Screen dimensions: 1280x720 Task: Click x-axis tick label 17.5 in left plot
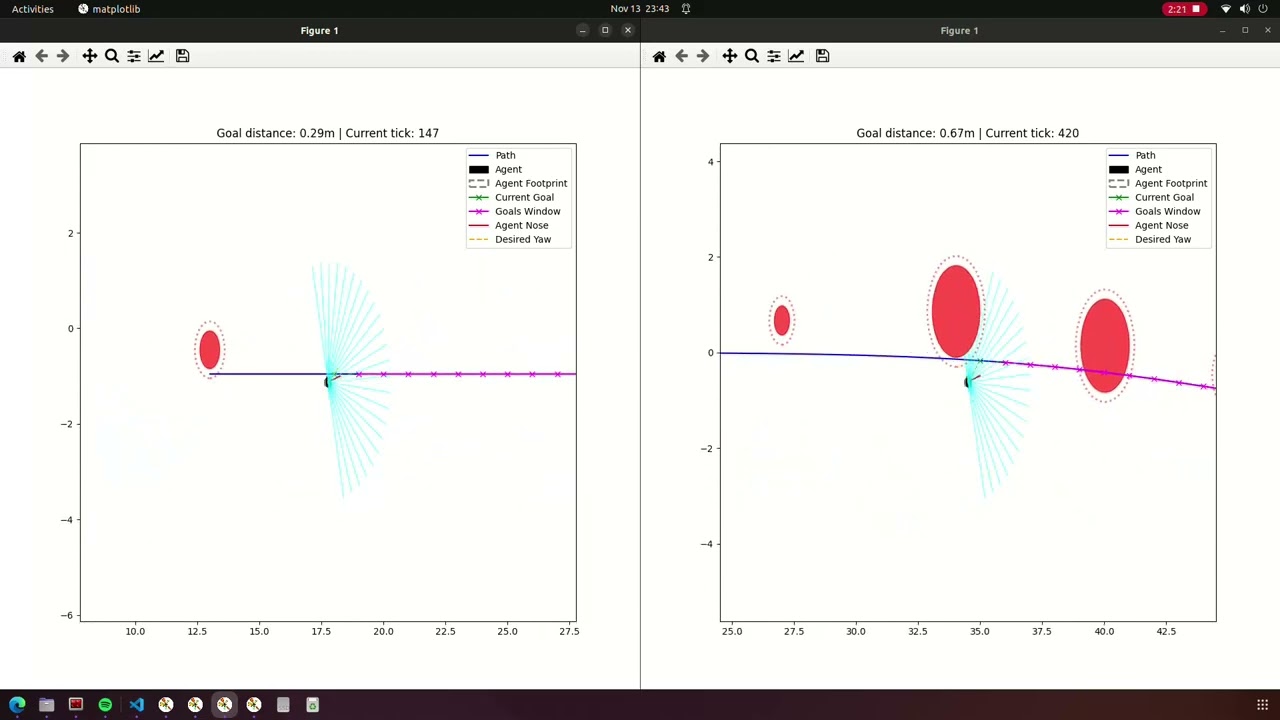tap(321, 631)
